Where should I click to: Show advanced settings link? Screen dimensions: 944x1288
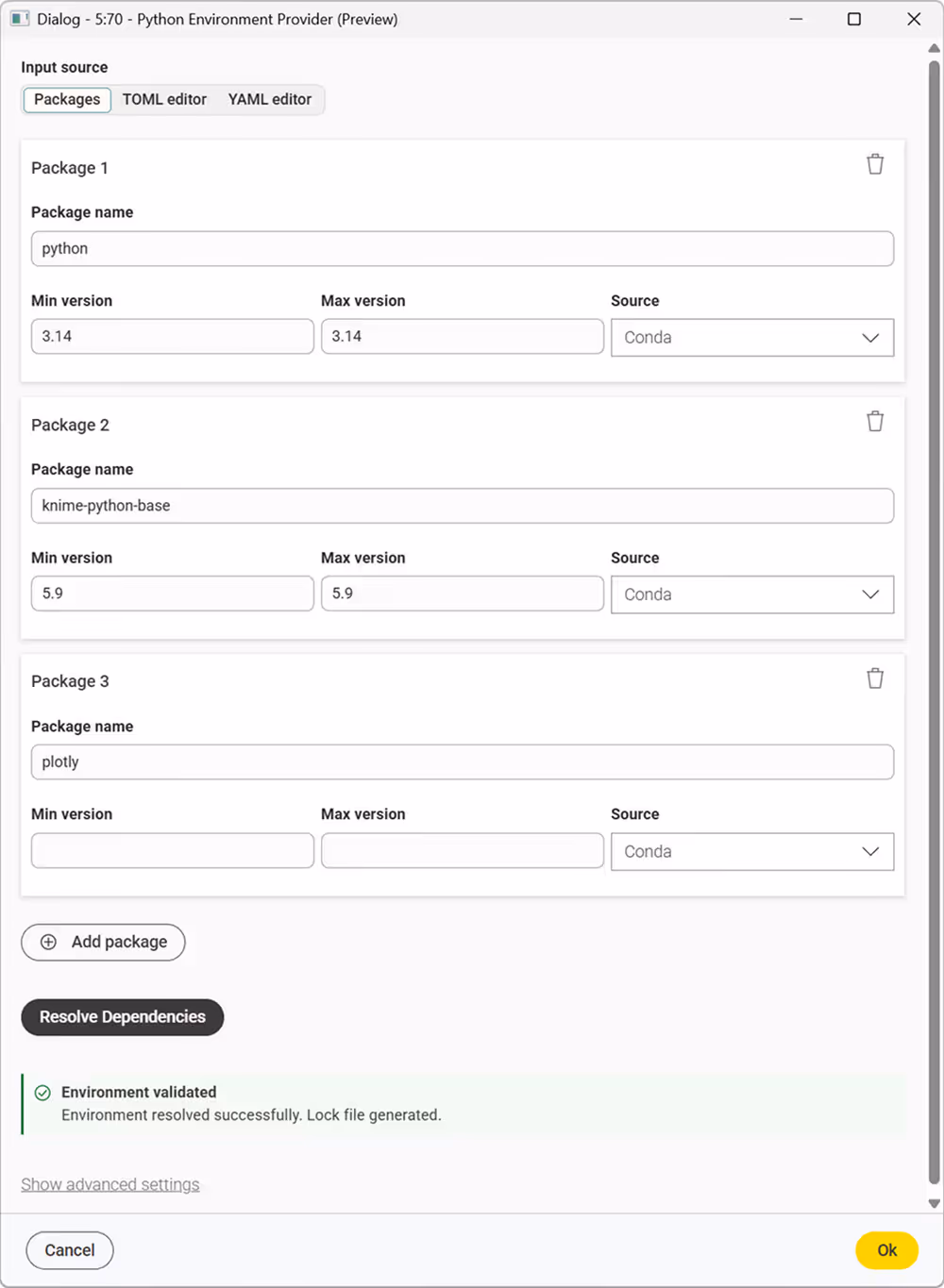click(x=110, y=1184)
